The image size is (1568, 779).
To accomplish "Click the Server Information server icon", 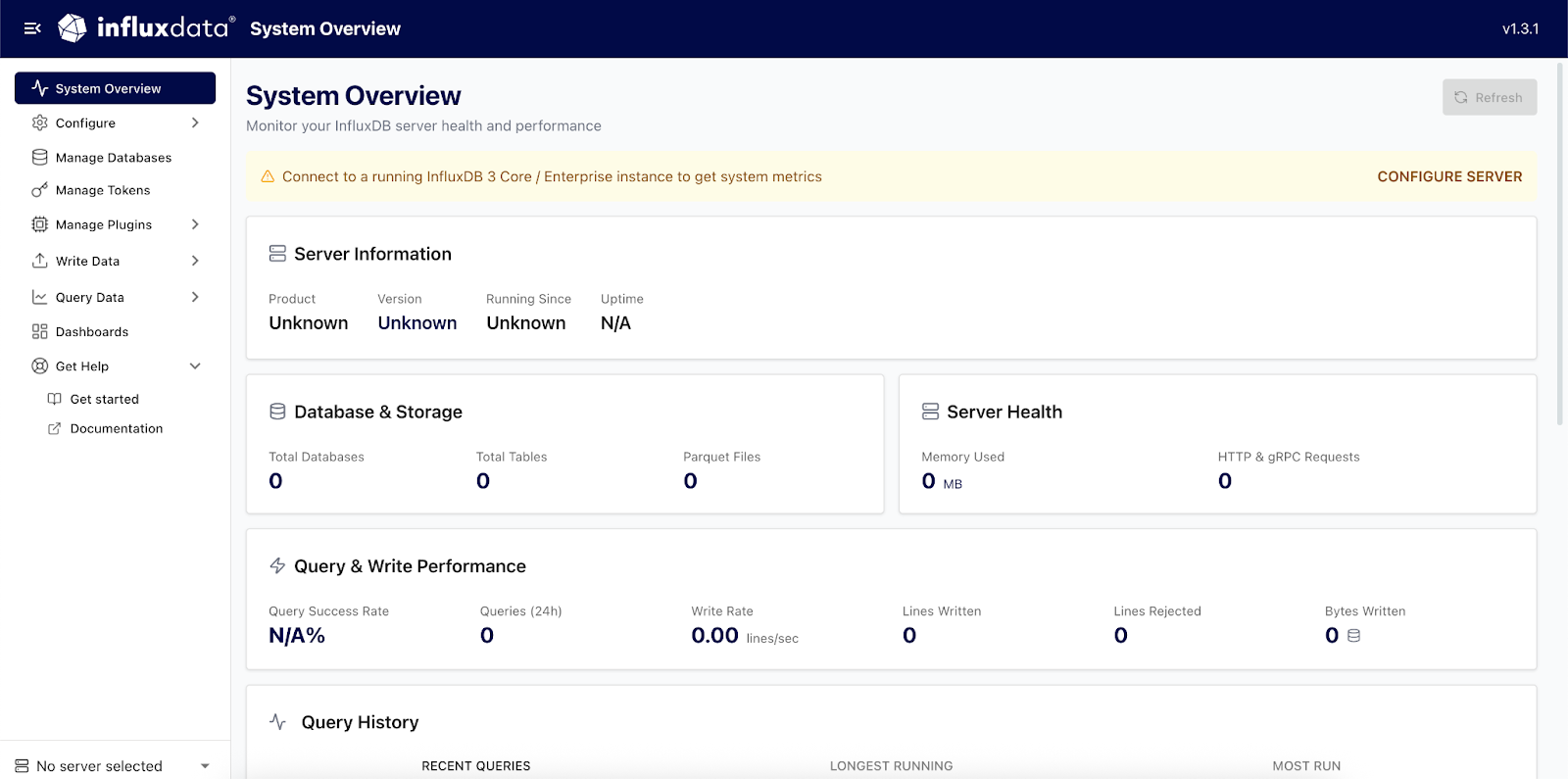I will tap(277, 254).
